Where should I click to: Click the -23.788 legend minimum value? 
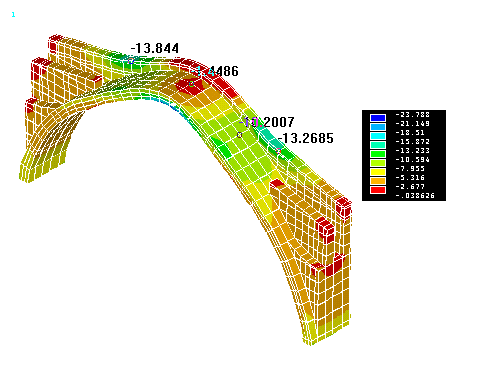pos(412,115)
